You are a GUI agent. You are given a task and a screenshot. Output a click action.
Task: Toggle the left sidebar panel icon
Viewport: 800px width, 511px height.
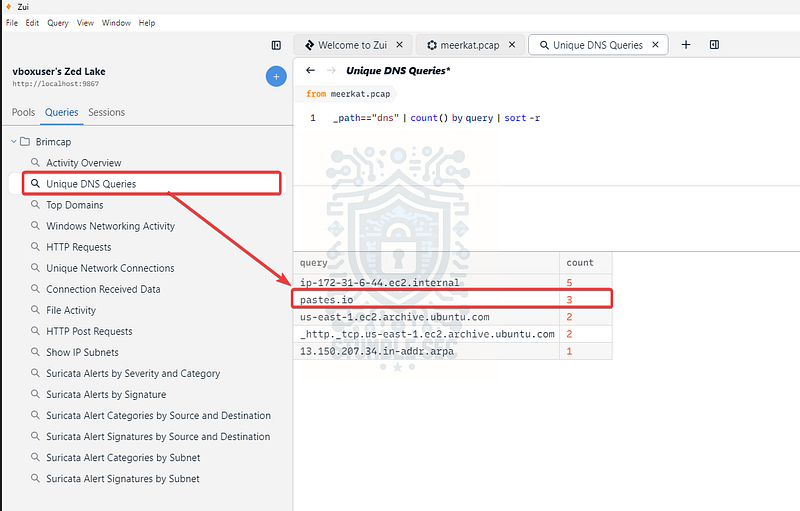[276, 45]
